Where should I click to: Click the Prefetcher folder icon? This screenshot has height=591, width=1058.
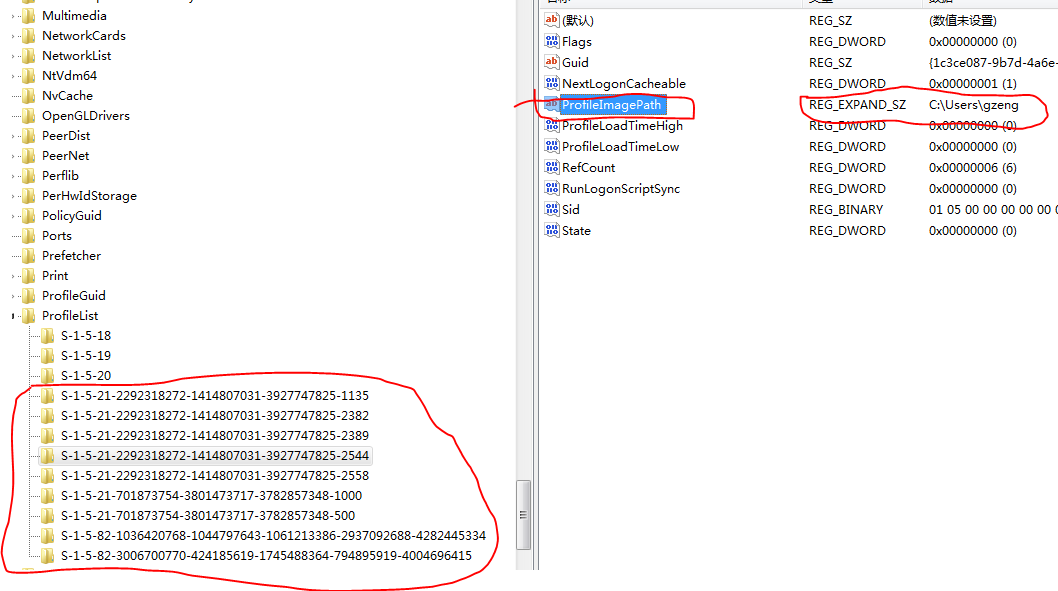[x=29, y=256]
